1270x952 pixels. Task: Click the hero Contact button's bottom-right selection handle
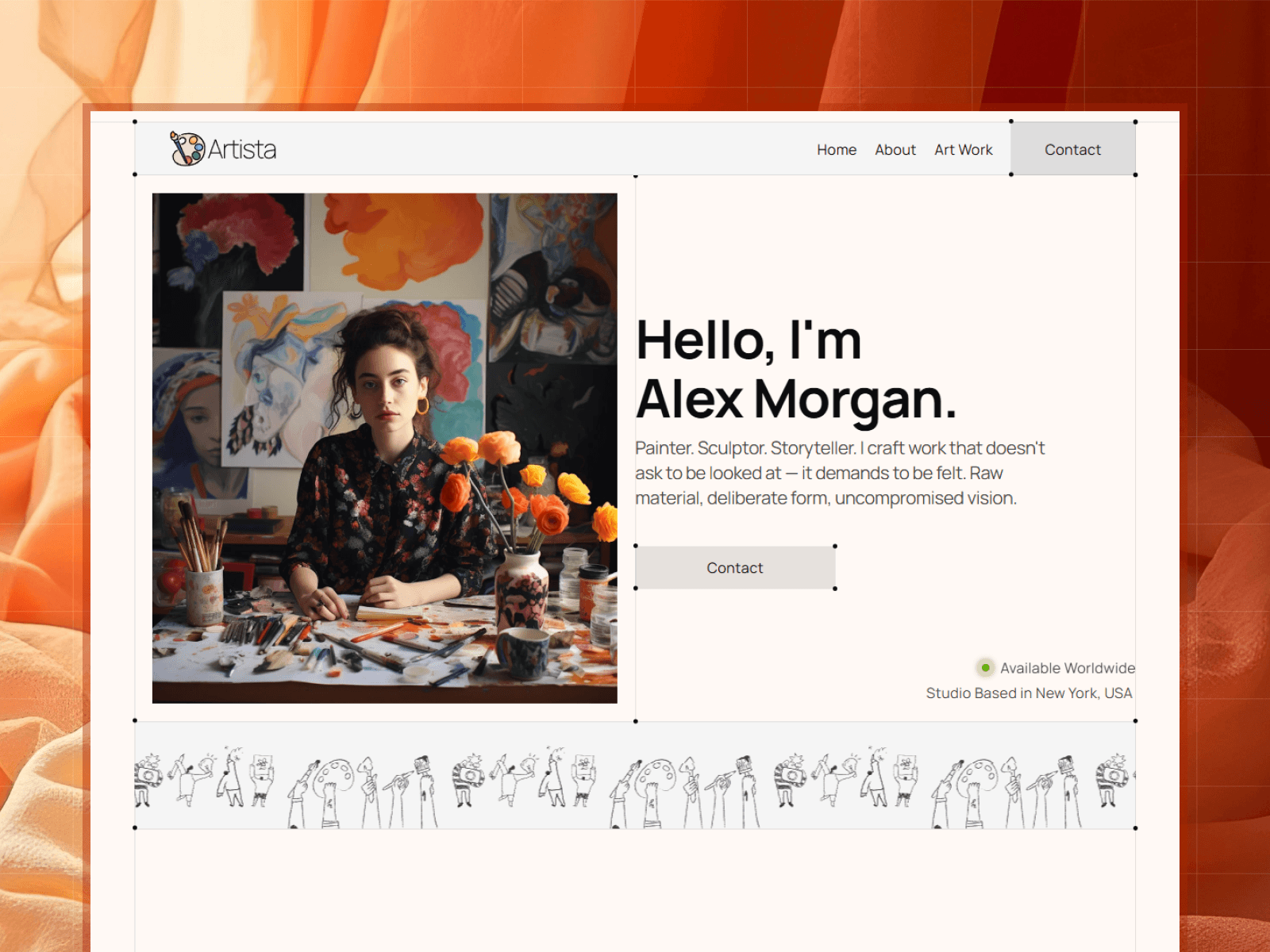coord(835,589)
